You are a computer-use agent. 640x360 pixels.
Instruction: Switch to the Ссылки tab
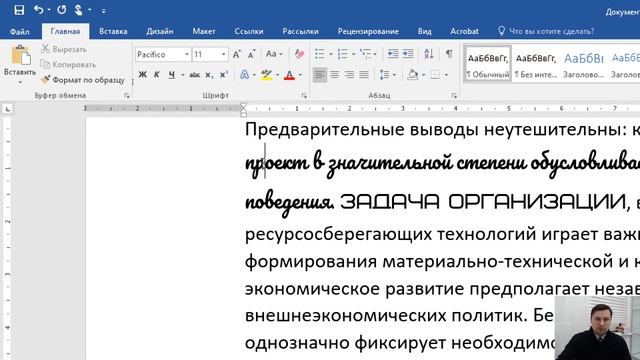(249, 31)
